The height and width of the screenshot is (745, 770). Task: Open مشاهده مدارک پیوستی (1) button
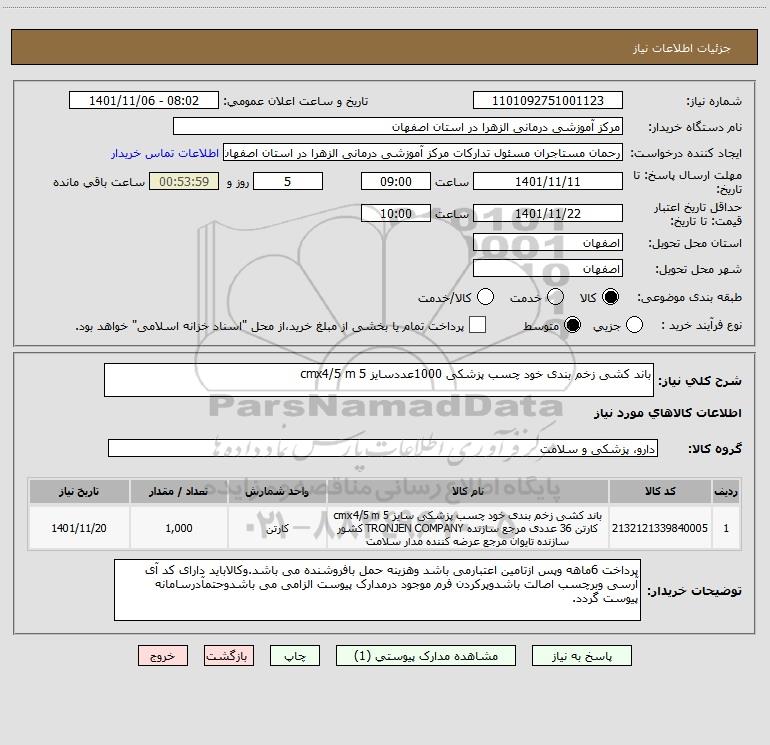click(426, 656)
